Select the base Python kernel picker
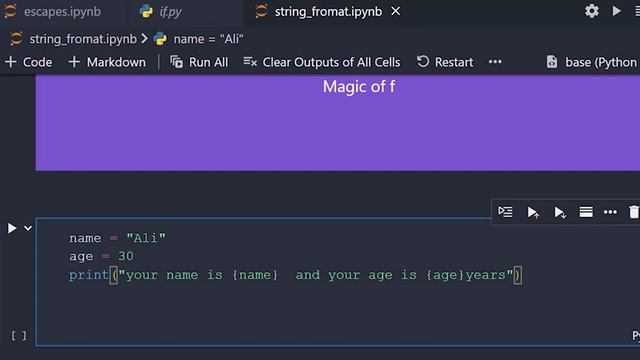The width and height of the screenshot is (640, 360). (592, 62)
